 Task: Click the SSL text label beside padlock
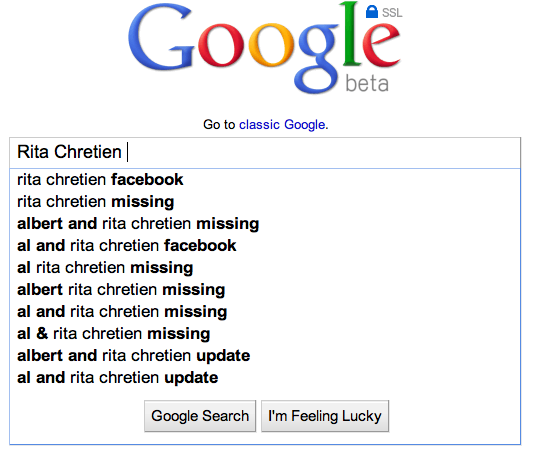pos(392,13)
